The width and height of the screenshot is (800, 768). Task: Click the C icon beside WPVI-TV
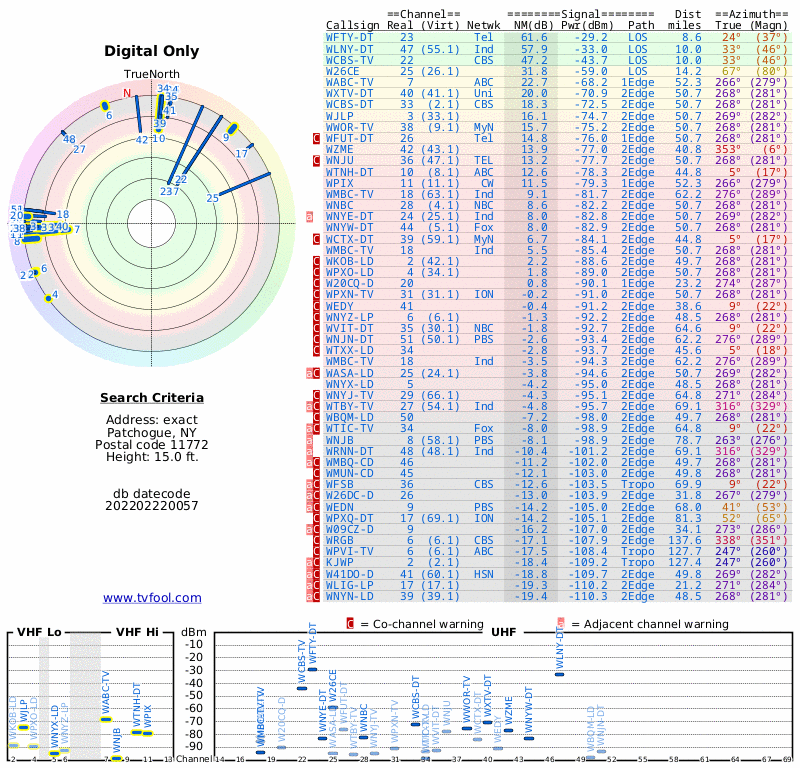click(316, 552)
